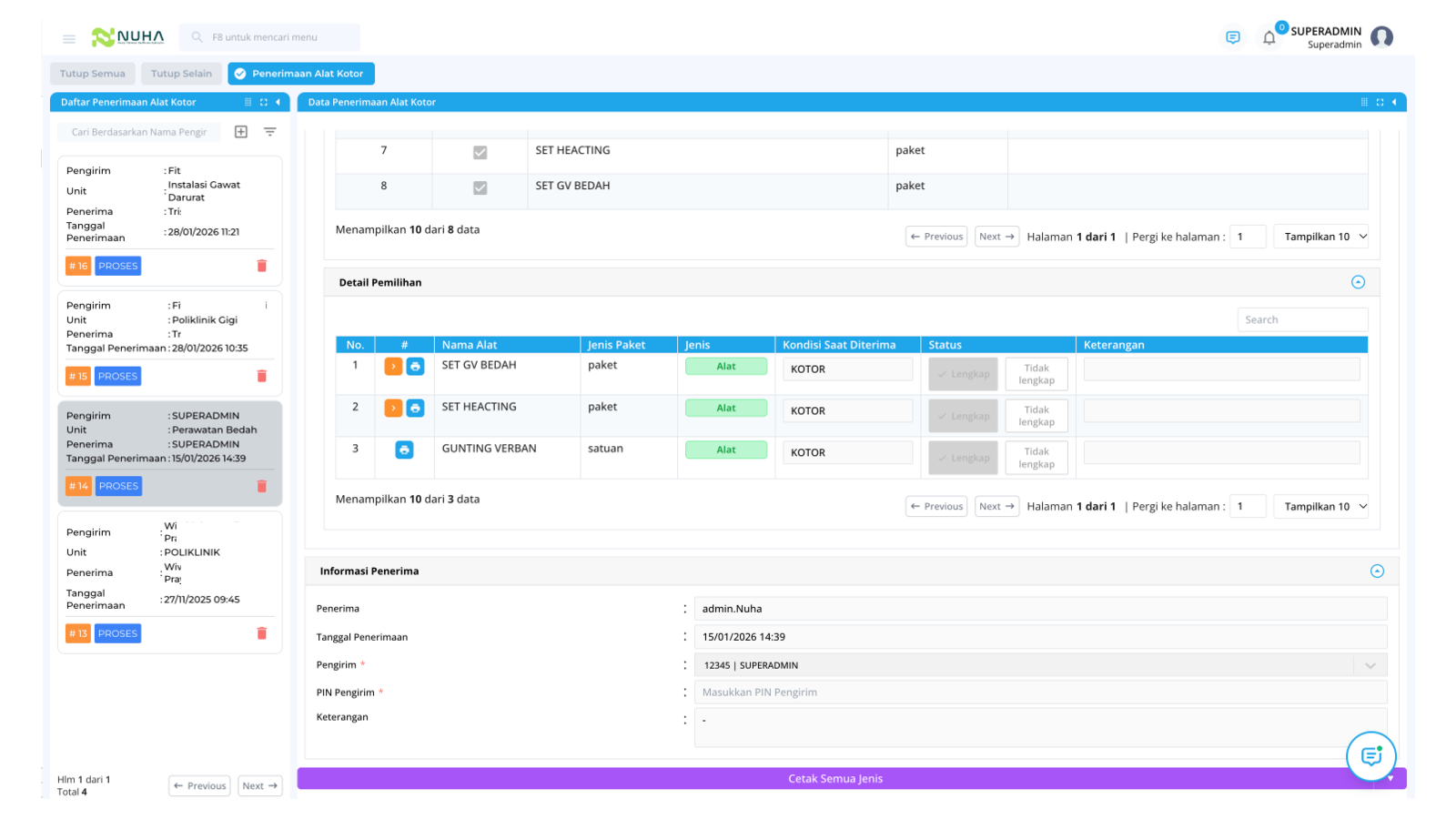This screenshot has height=819, width=1456.
Task: Expand SET GV BEDAH orange arrow
Action: [393, 366]
